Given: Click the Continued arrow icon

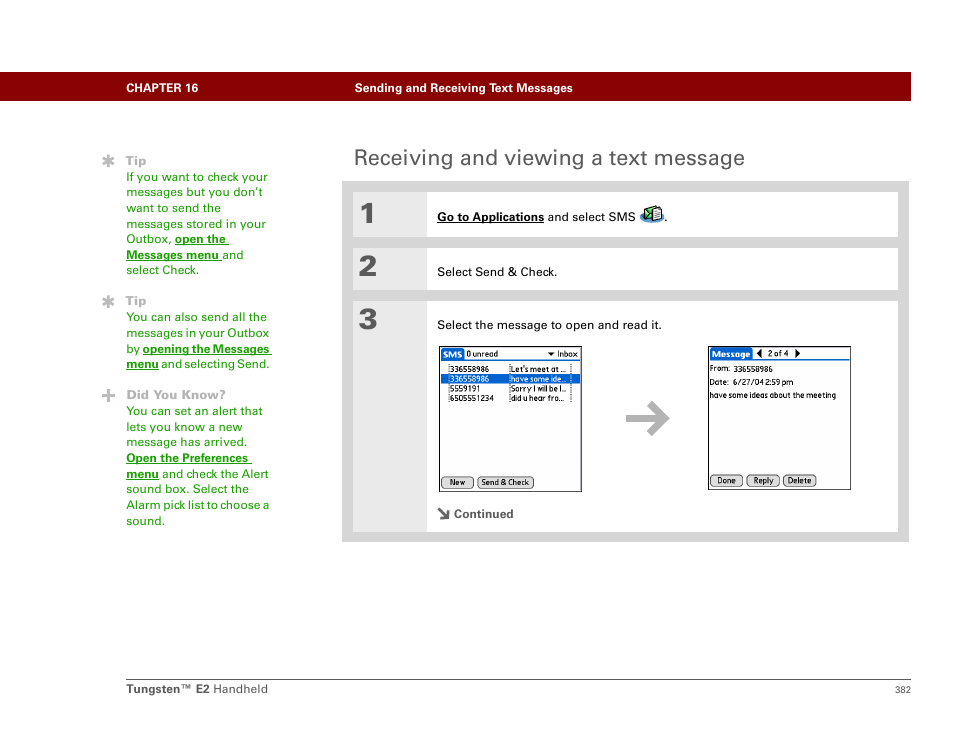Looking at the screenshot, I should tap(444, 513).
